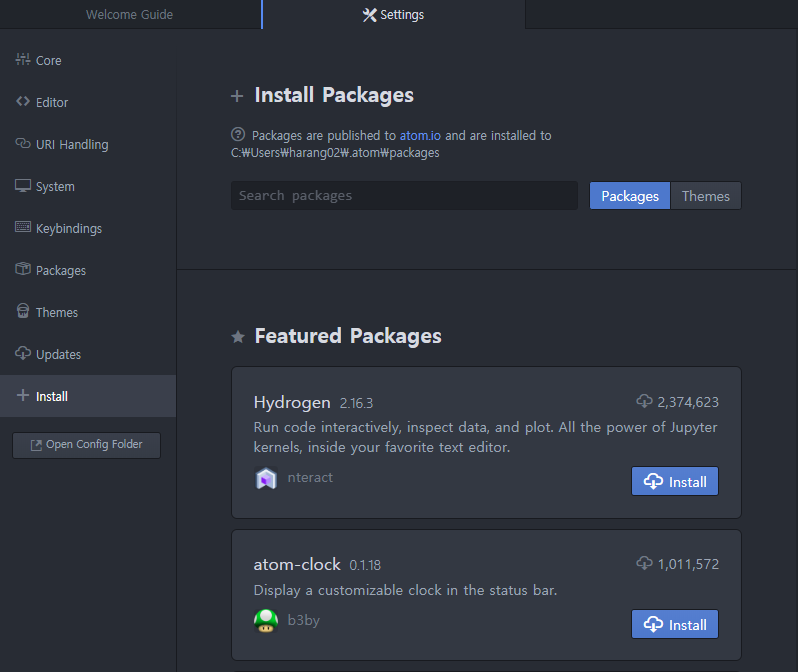Open URI Handling settings section
The height and width of the screenshot is (672, 798).
coord(88,145)
